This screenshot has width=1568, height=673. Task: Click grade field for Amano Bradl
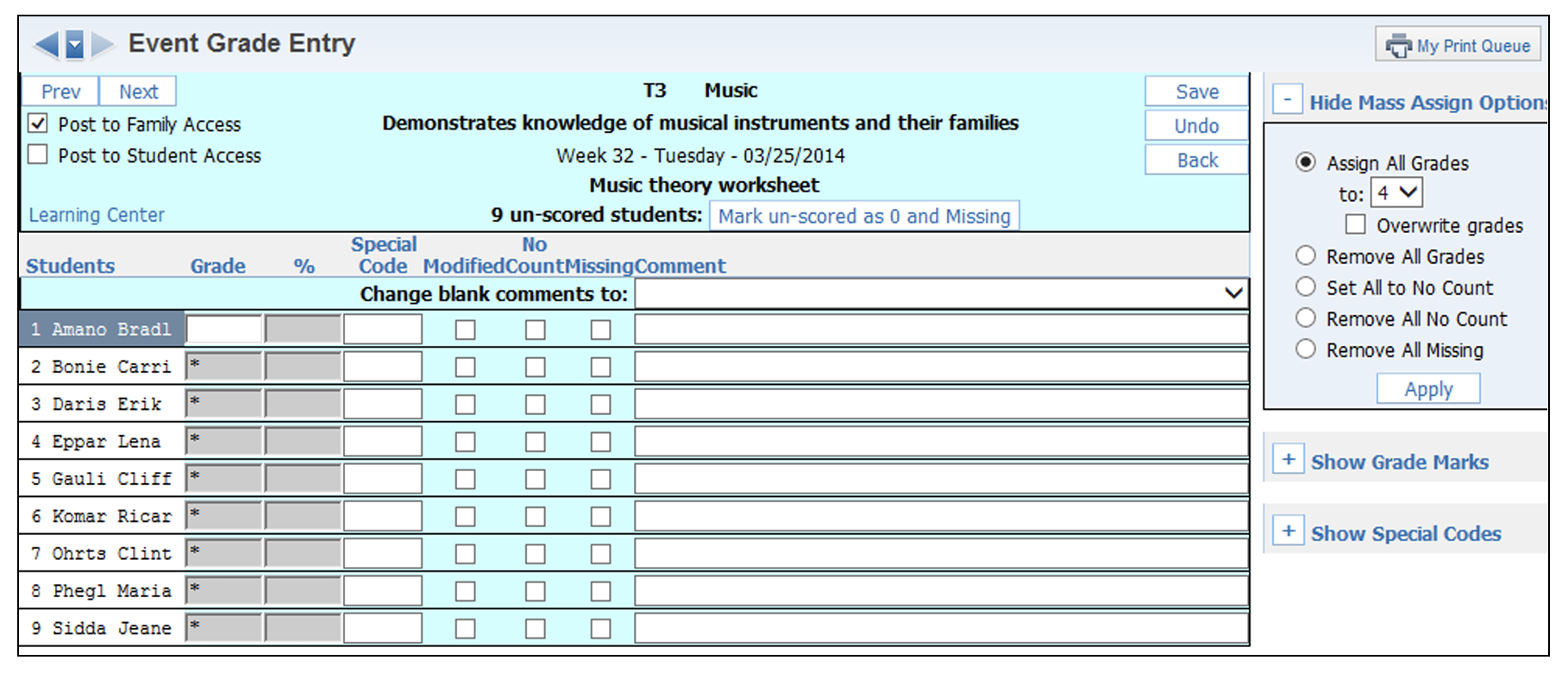pyautogui.click(x=223, y=329)
